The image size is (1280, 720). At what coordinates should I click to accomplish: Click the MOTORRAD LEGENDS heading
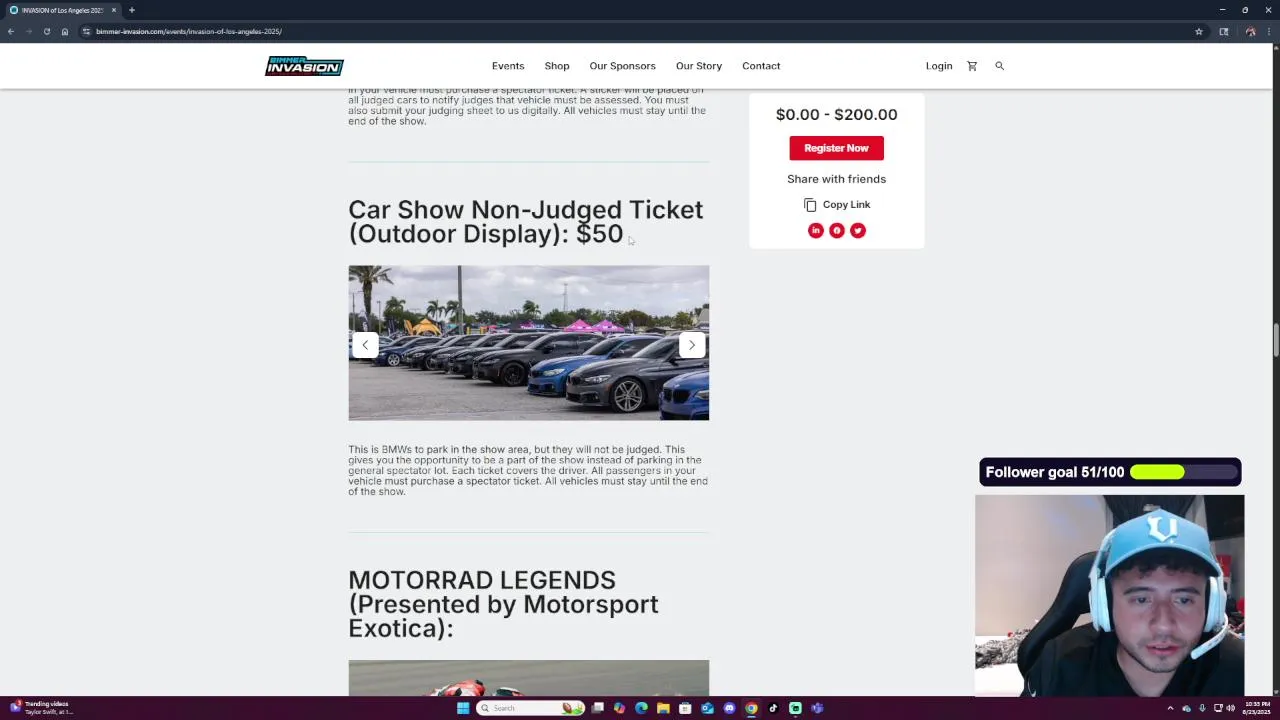click(x=503, y=604)
